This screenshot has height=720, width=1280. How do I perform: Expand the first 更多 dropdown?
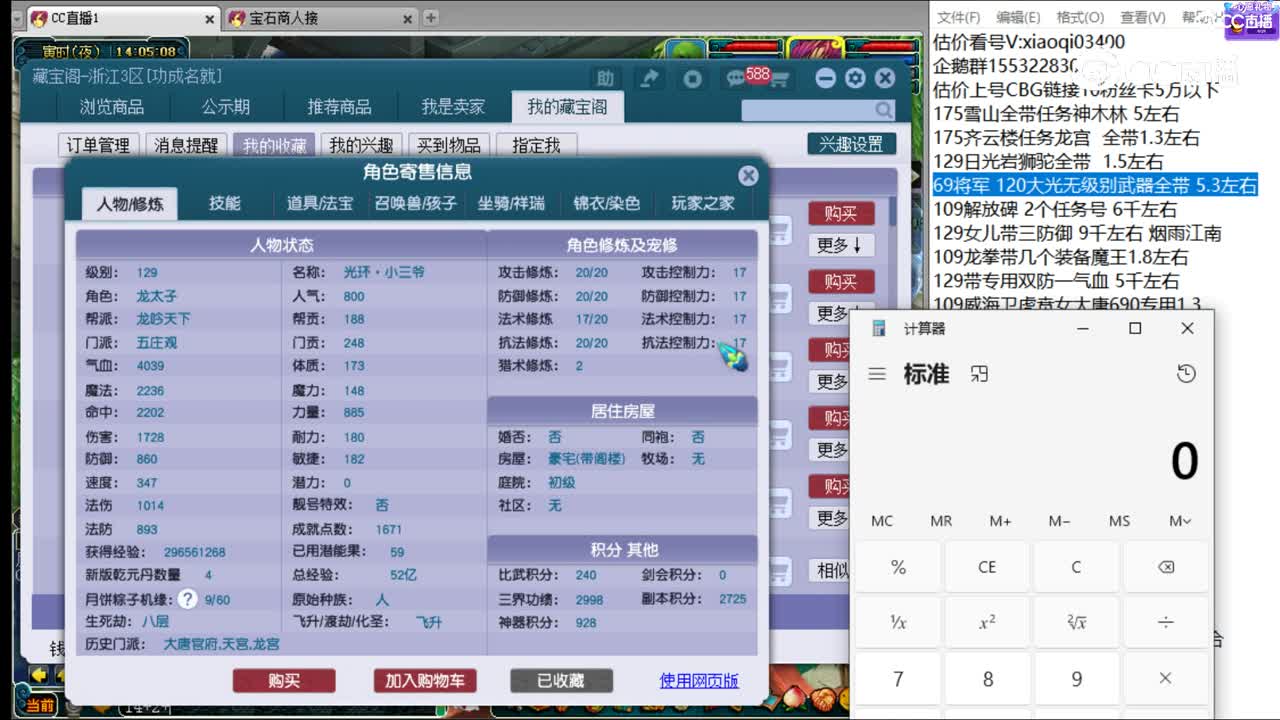point(841,245)
